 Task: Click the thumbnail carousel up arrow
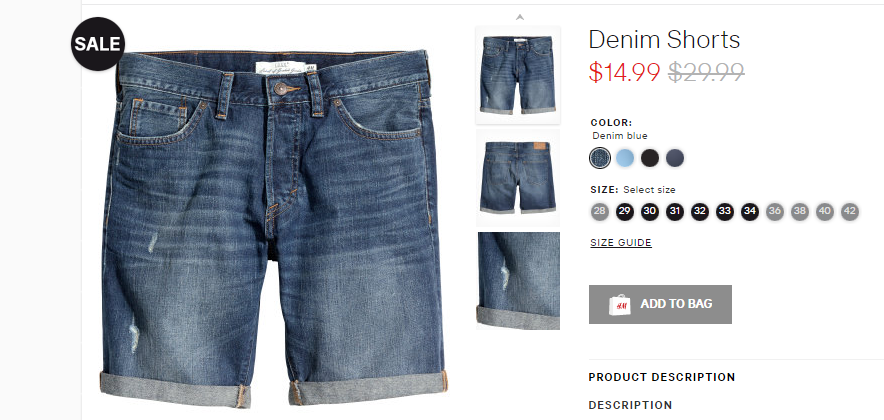click(x=520, y=17)
